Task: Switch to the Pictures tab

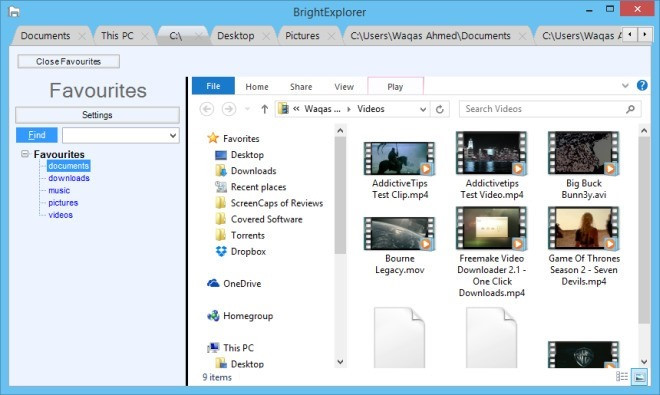Action: (x=302, y=36)
